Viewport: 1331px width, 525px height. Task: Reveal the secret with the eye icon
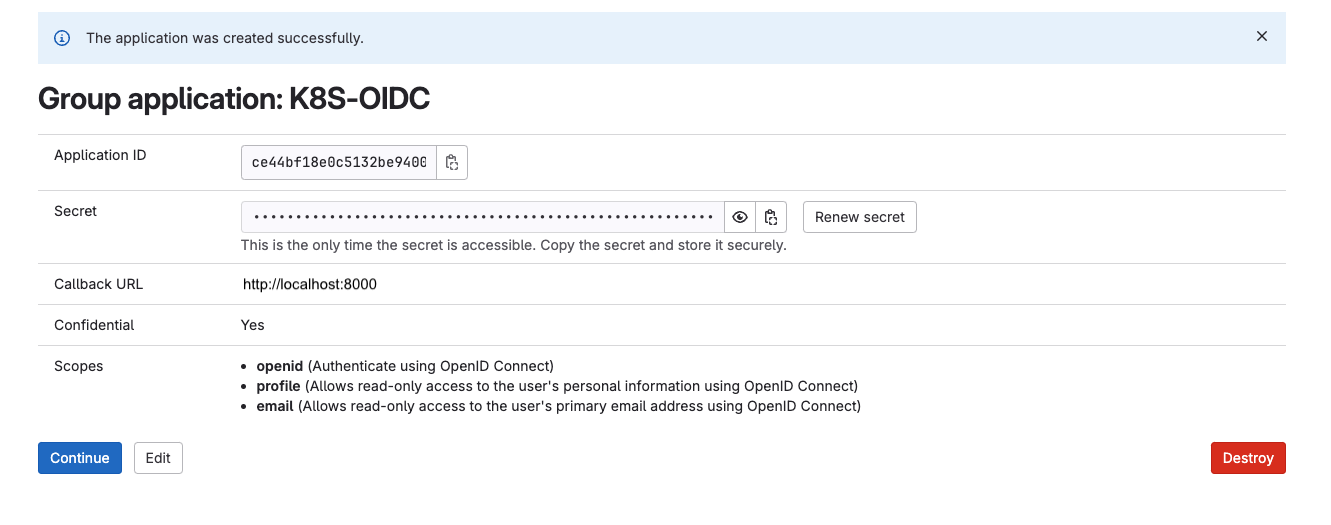tap(740, 217)
